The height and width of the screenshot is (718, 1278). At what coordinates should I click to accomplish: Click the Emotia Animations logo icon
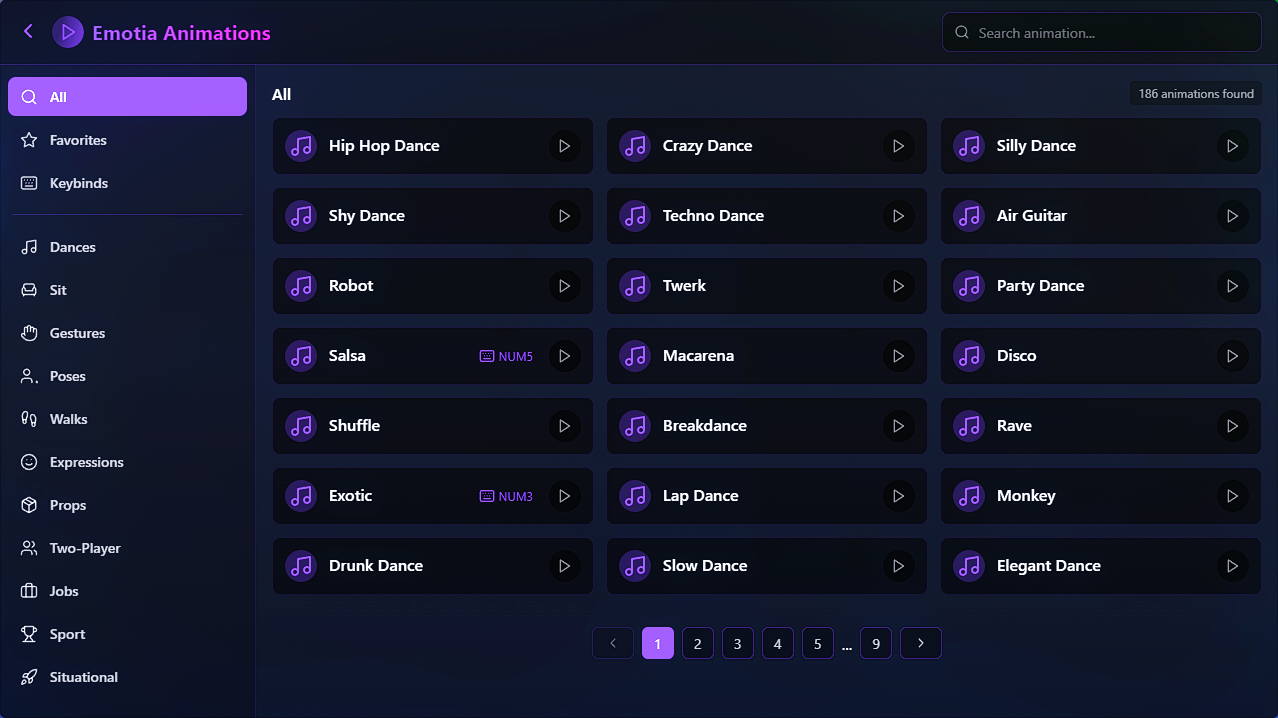[x=68, y=32]
